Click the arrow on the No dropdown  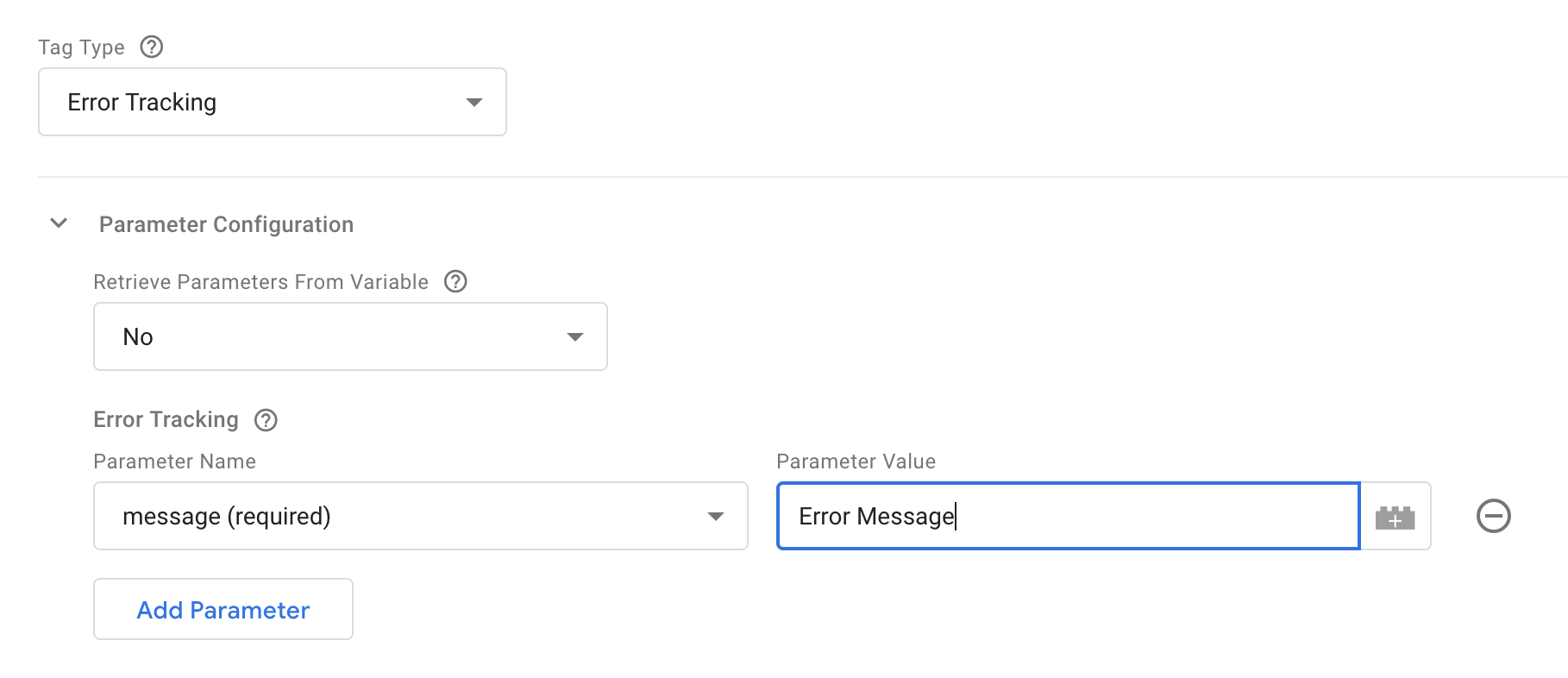(x=574, y=336)
